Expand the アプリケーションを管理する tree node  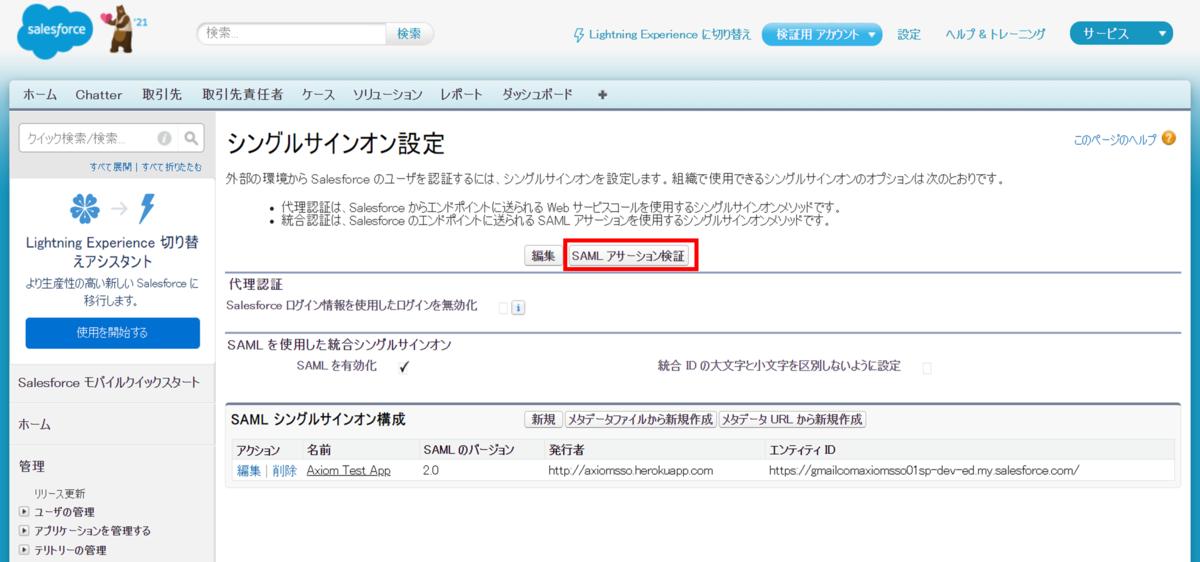click(24, 531)
